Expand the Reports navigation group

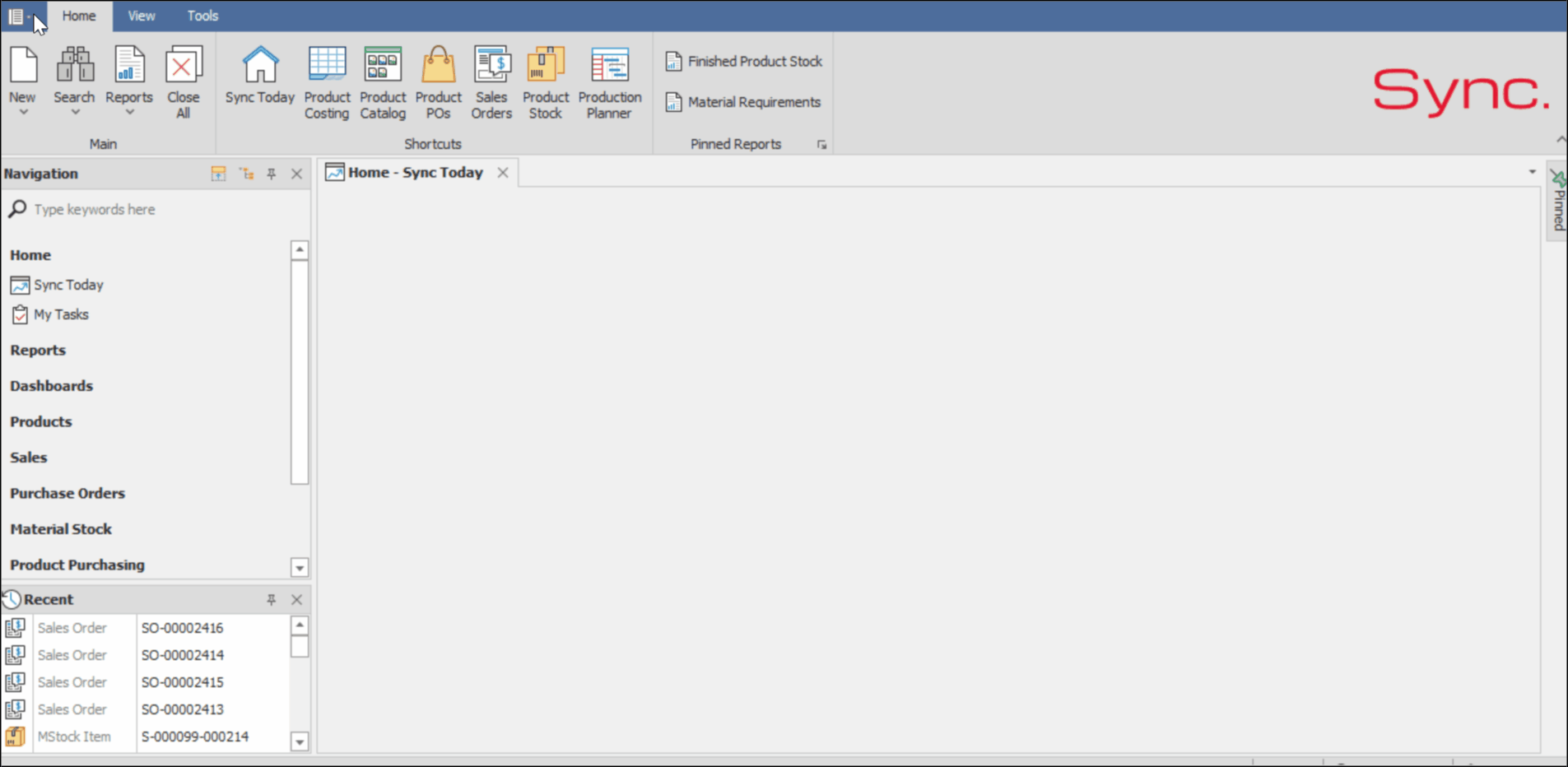[38, 350]
